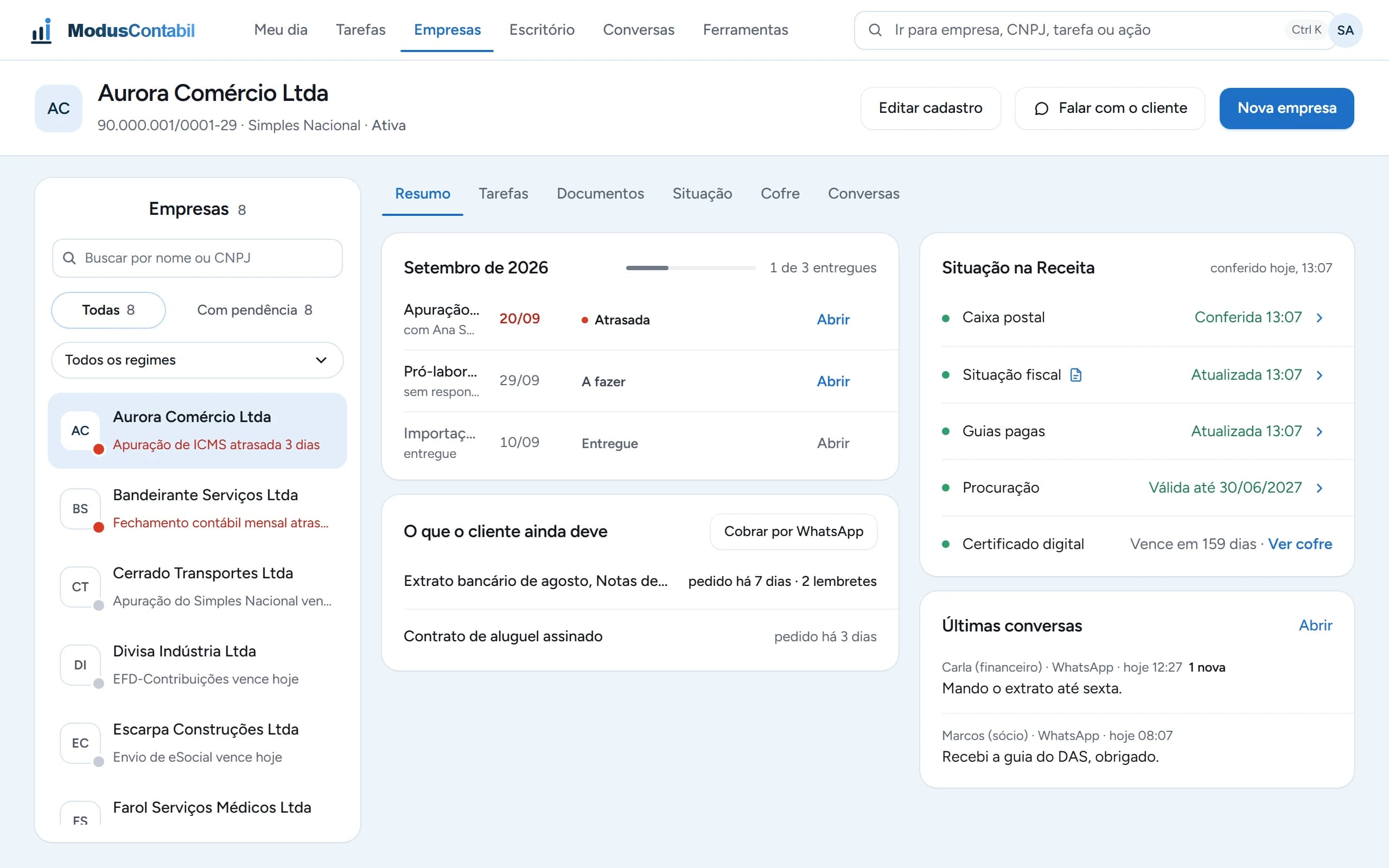Click the AC avatar in Empresas list
Image resolution: width=1389 pixels, height=868 pixels.
(x=80, y=431)
